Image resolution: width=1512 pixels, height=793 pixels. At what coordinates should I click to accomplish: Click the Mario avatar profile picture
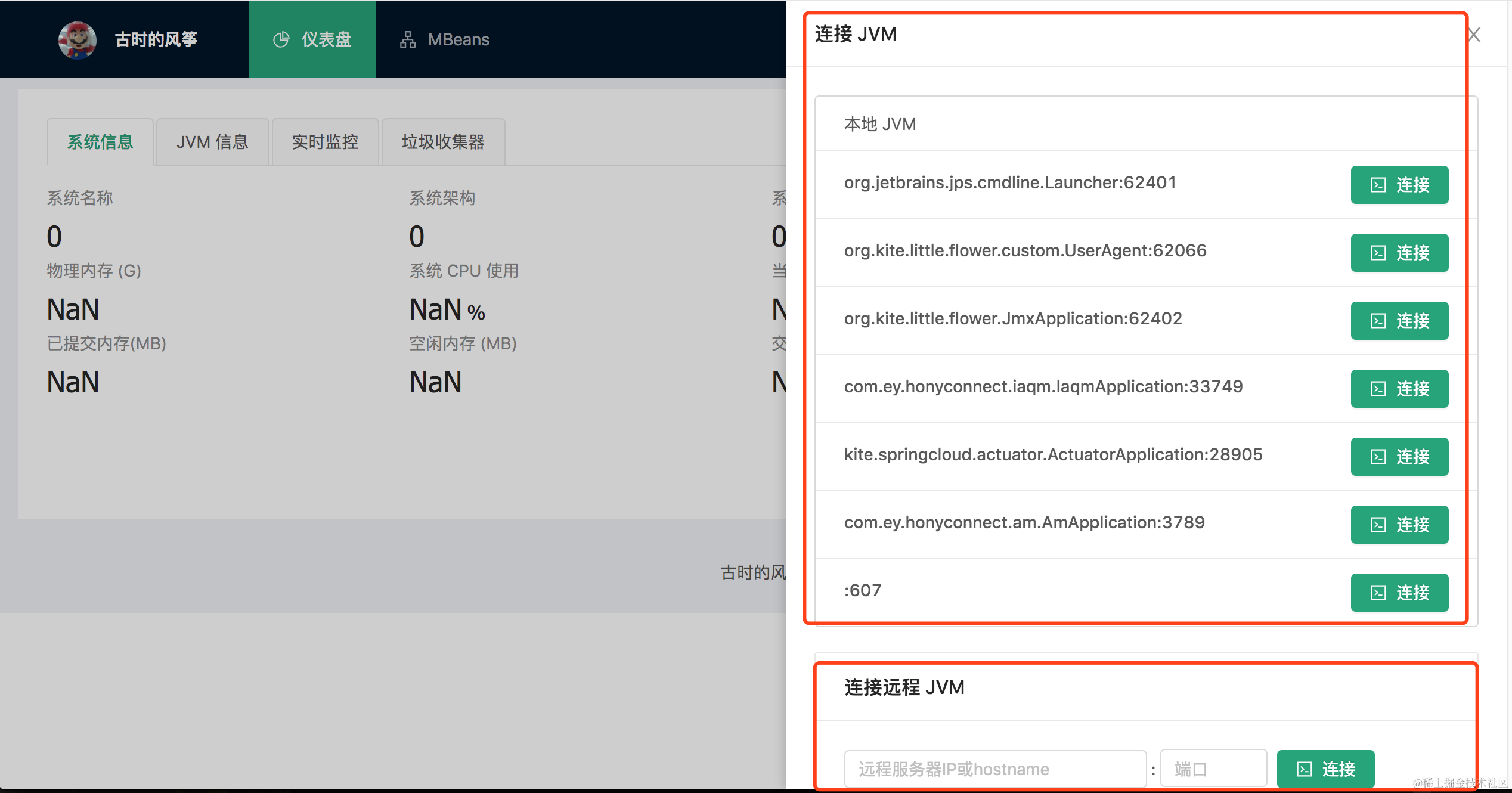point(77,39)
